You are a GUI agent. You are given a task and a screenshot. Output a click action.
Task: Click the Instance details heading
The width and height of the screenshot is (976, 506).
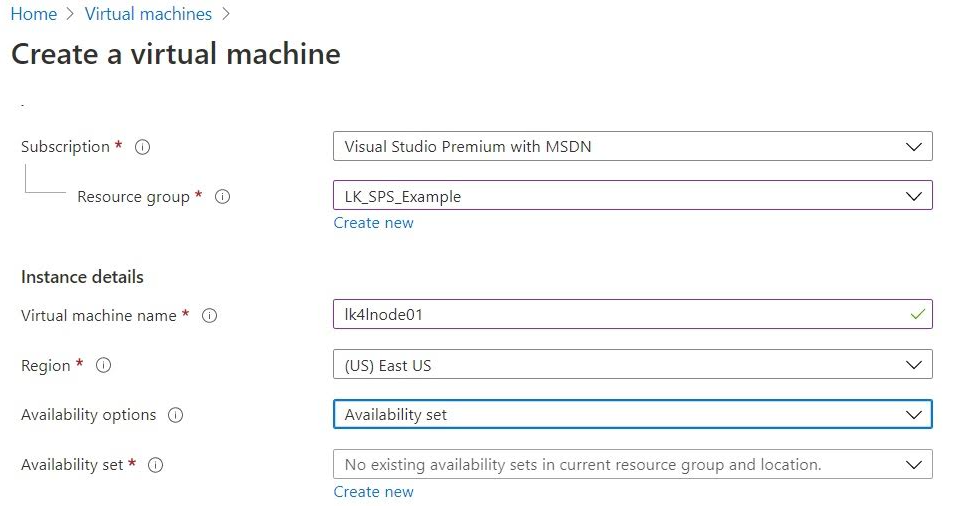pos(82,277)
